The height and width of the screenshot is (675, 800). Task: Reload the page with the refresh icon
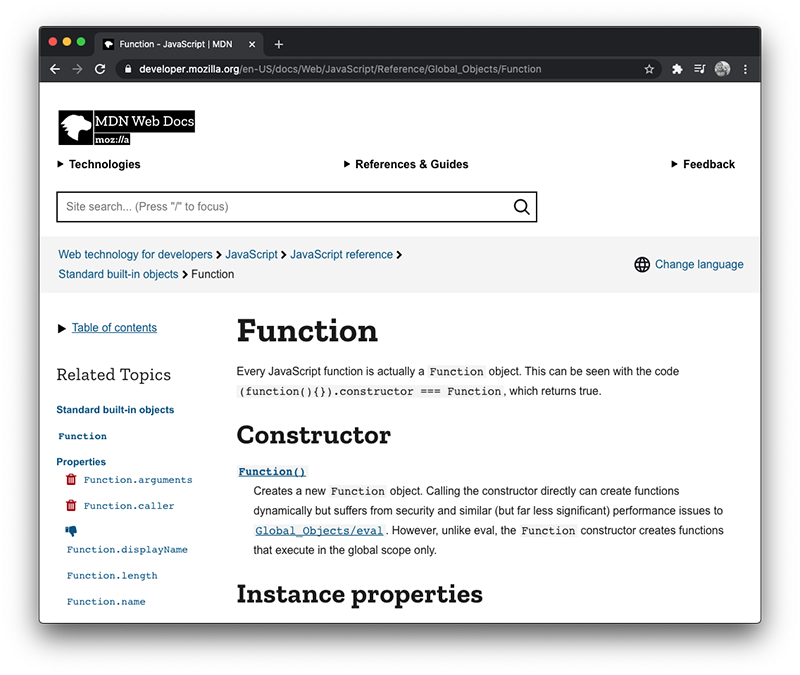[x=100, y=69]
